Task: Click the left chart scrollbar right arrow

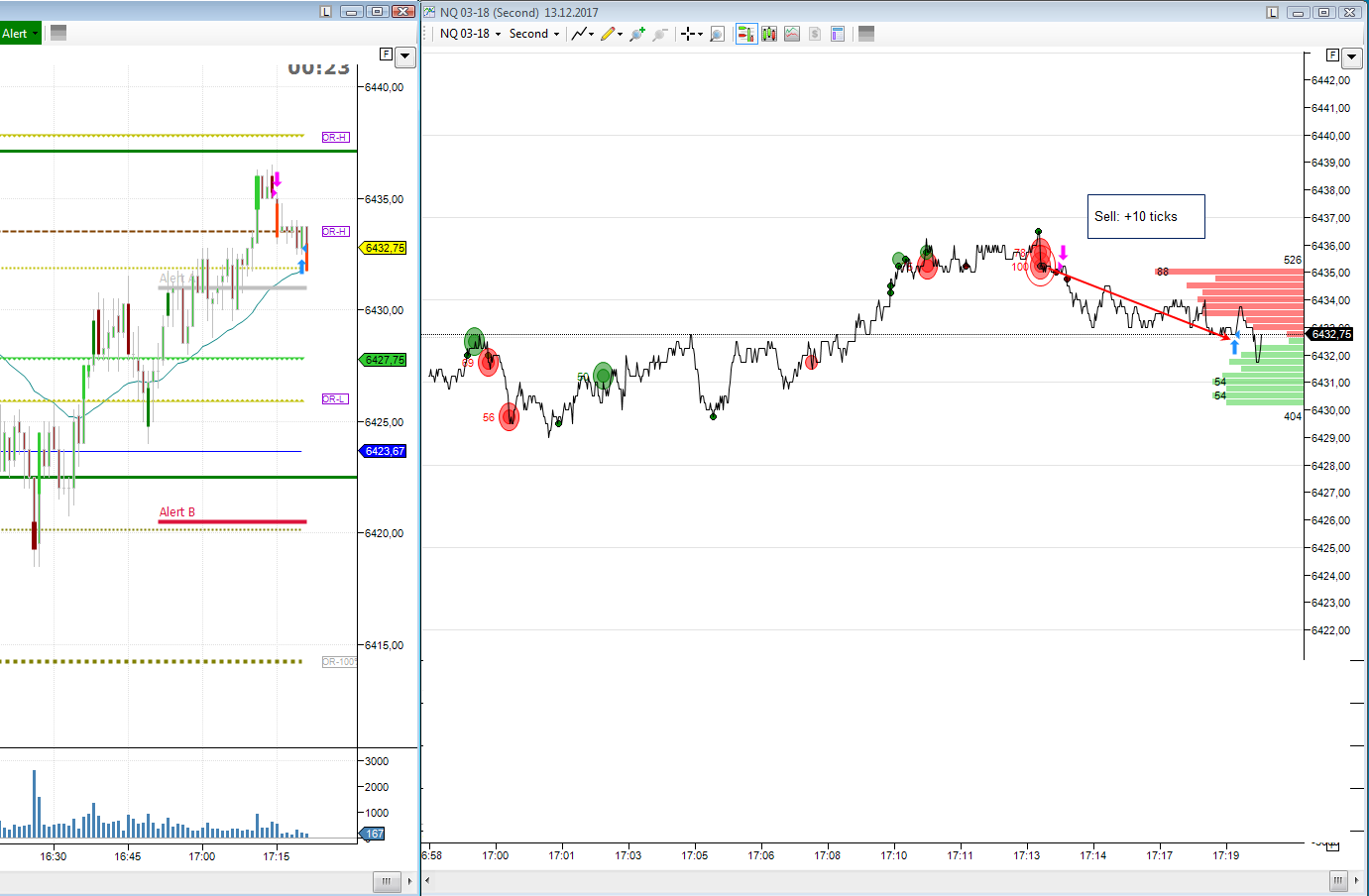Action: click(409, 880)
